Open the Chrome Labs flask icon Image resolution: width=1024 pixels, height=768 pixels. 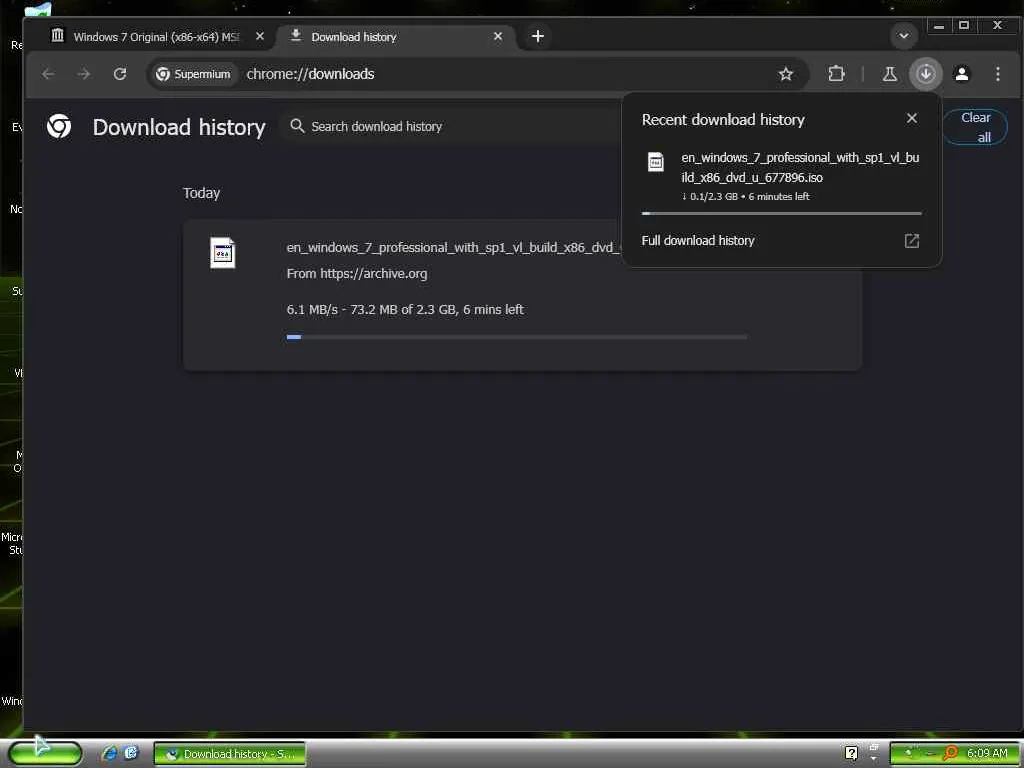pos(889,74)
